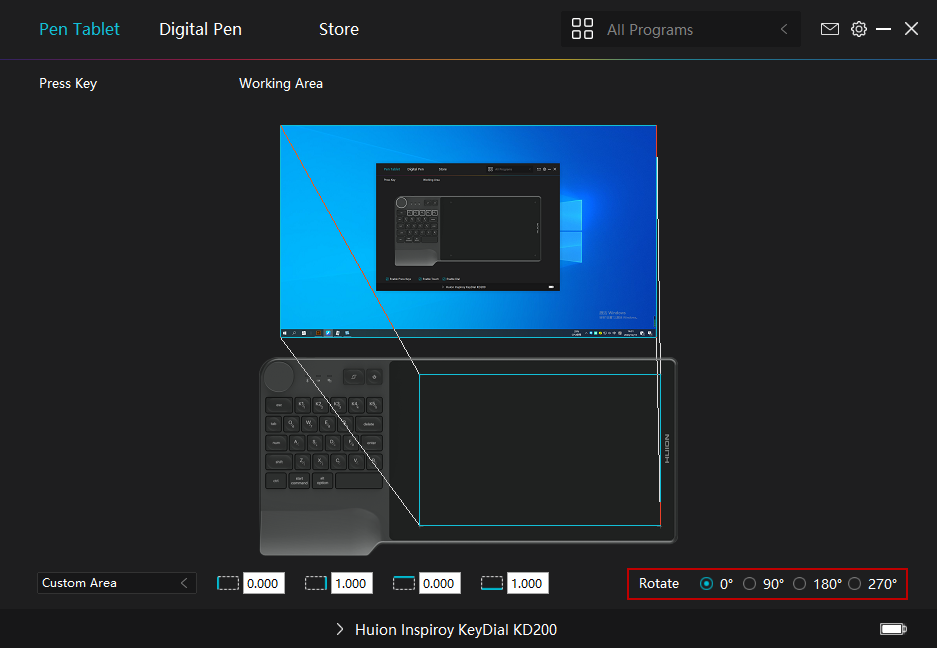Expand the All Programs dropdown
This screenshot has height=648, width=937.
pos(681,29)
